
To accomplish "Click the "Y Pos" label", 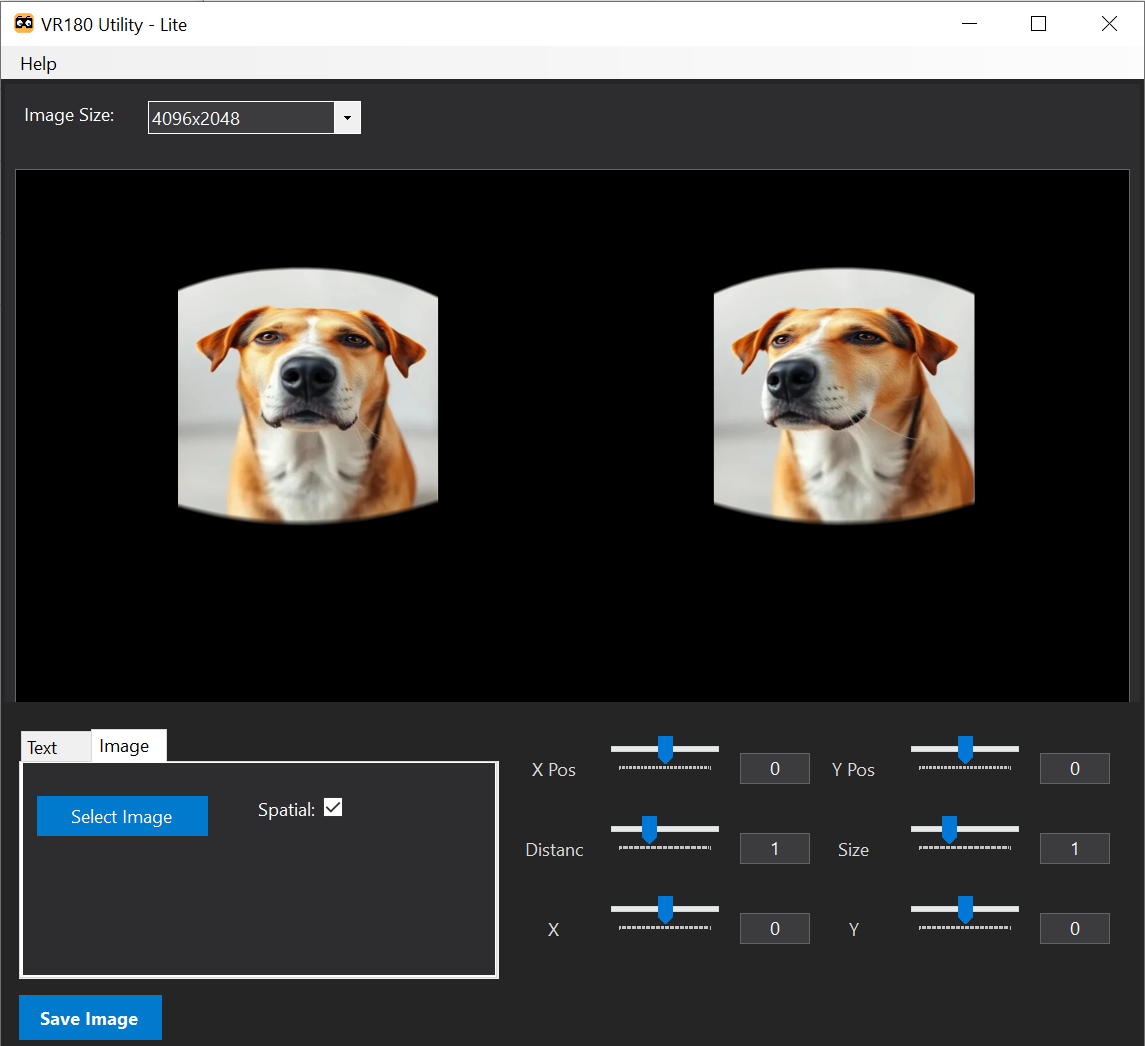I will (853, 770).
